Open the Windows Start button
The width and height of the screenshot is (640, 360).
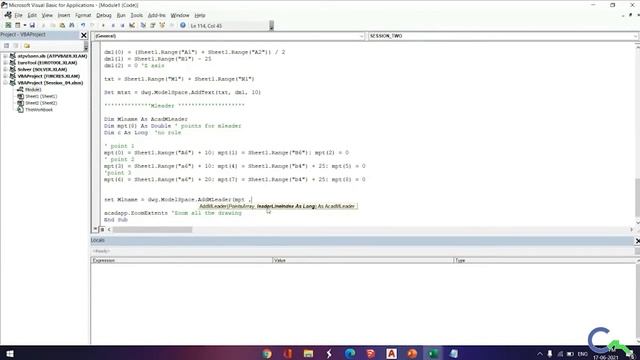coord(9,353)
